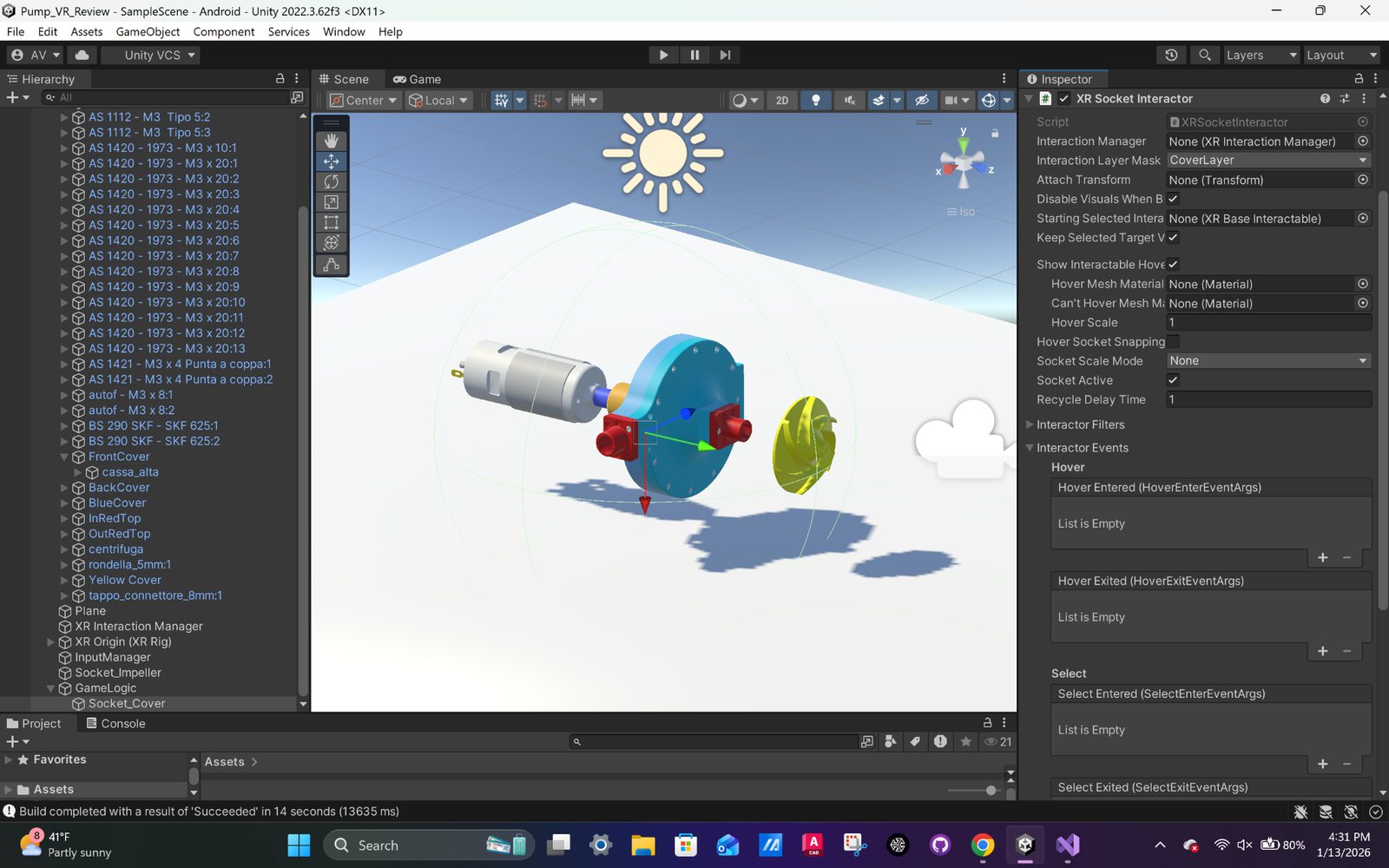Open the Component menu

point(224,31)
